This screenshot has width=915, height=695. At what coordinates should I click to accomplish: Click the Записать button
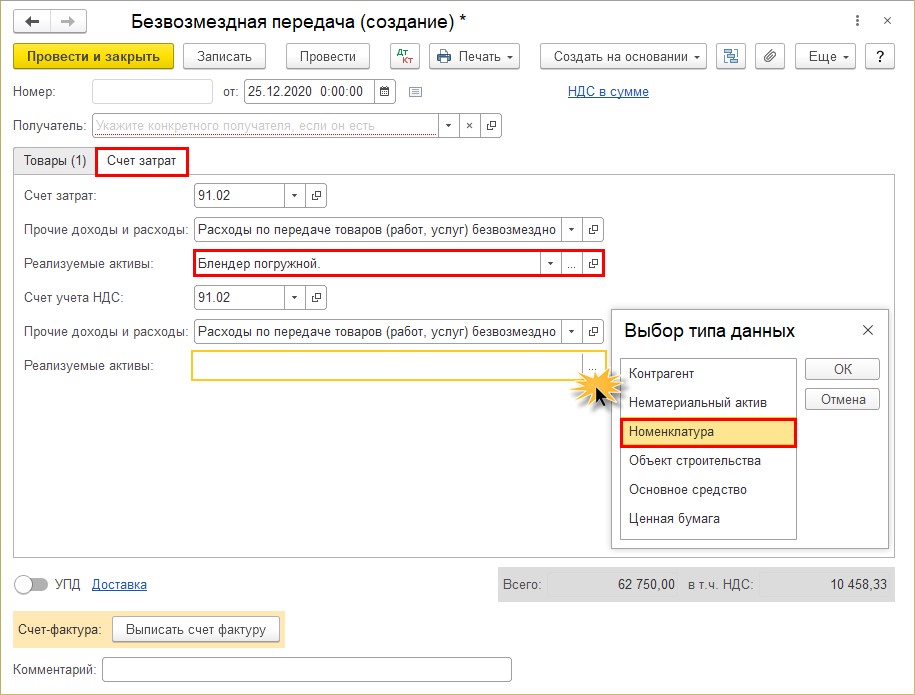[x=224, y=57]
